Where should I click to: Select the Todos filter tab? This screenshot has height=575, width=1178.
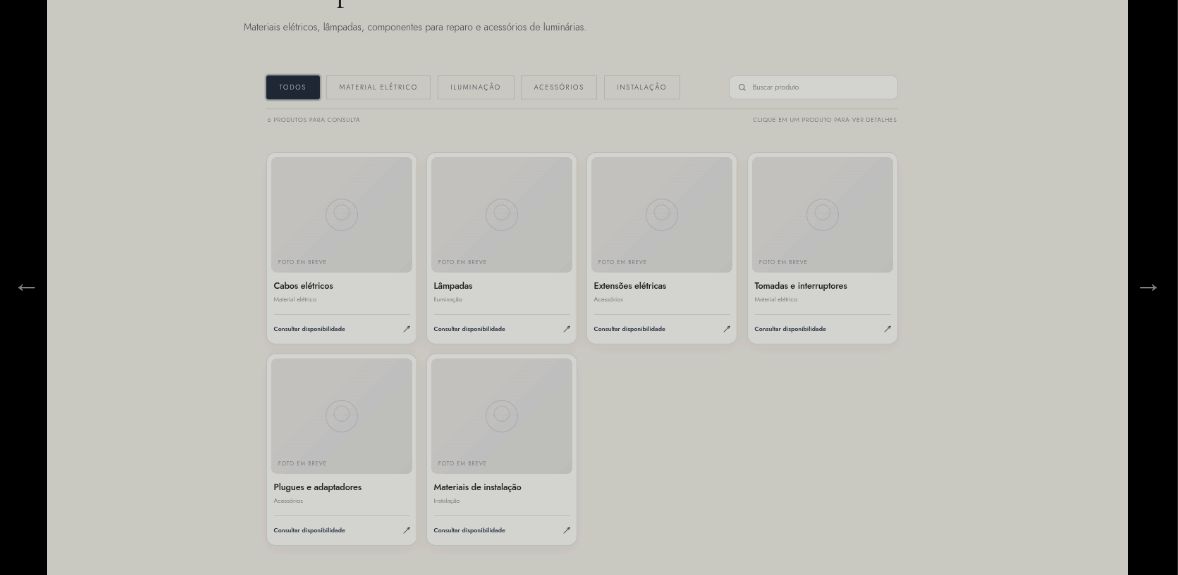[293, 87]
